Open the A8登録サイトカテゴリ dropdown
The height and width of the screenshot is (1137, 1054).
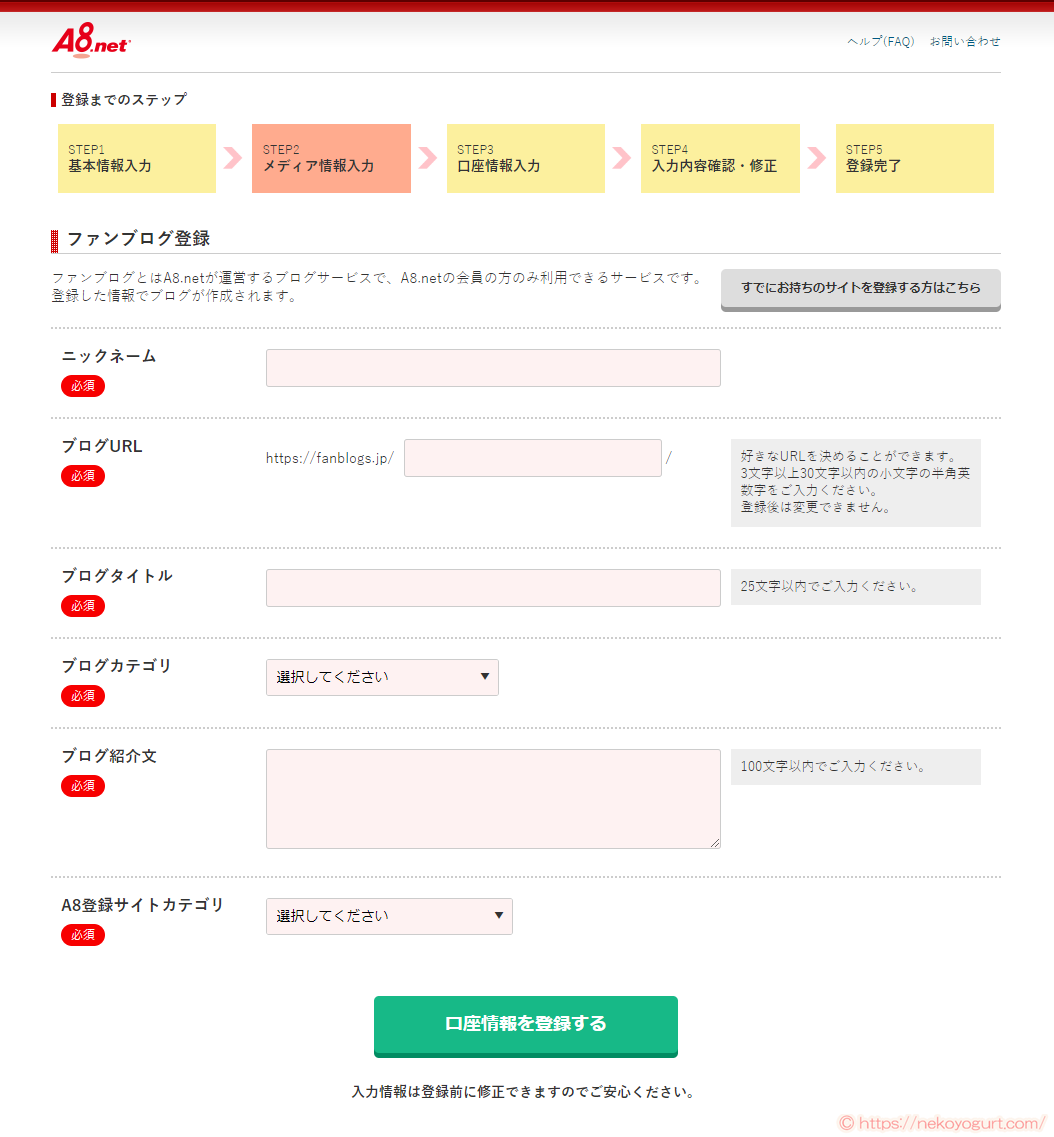[x=389, y=916]
